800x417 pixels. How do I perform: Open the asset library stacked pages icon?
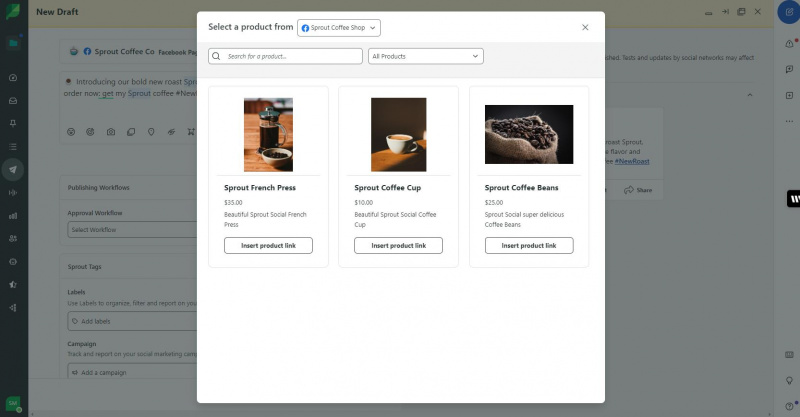[x=131, y=132]
